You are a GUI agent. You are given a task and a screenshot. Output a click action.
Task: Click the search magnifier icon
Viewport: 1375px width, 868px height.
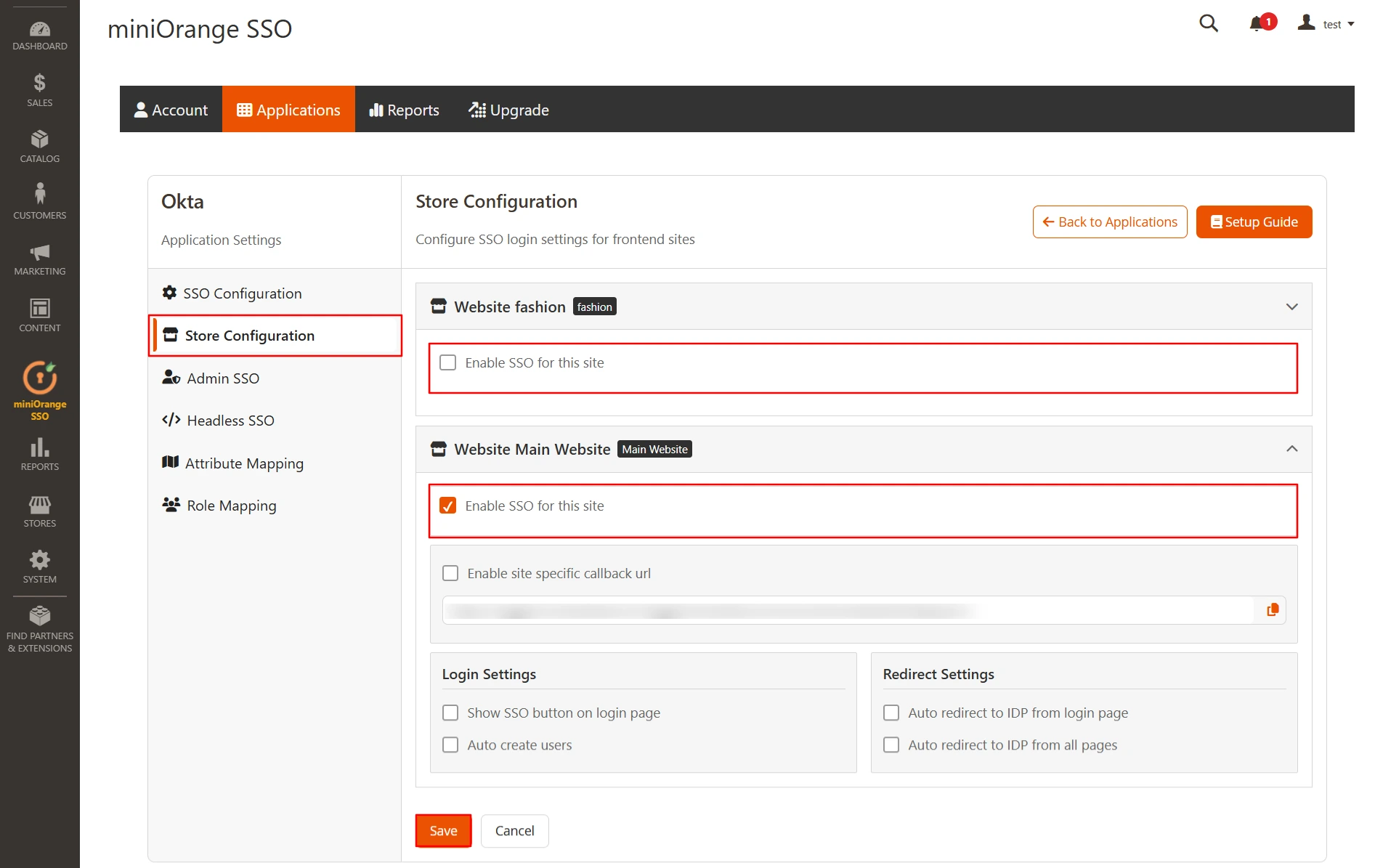click(x=1208, y=23)
